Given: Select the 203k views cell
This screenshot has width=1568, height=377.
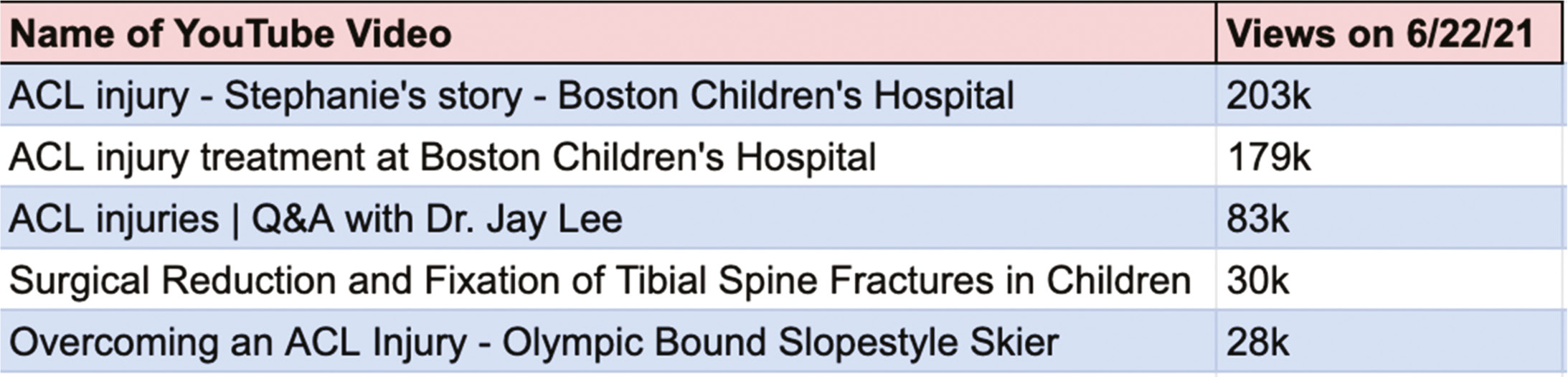Looking at the screenshot, I should click(1390, 96).
